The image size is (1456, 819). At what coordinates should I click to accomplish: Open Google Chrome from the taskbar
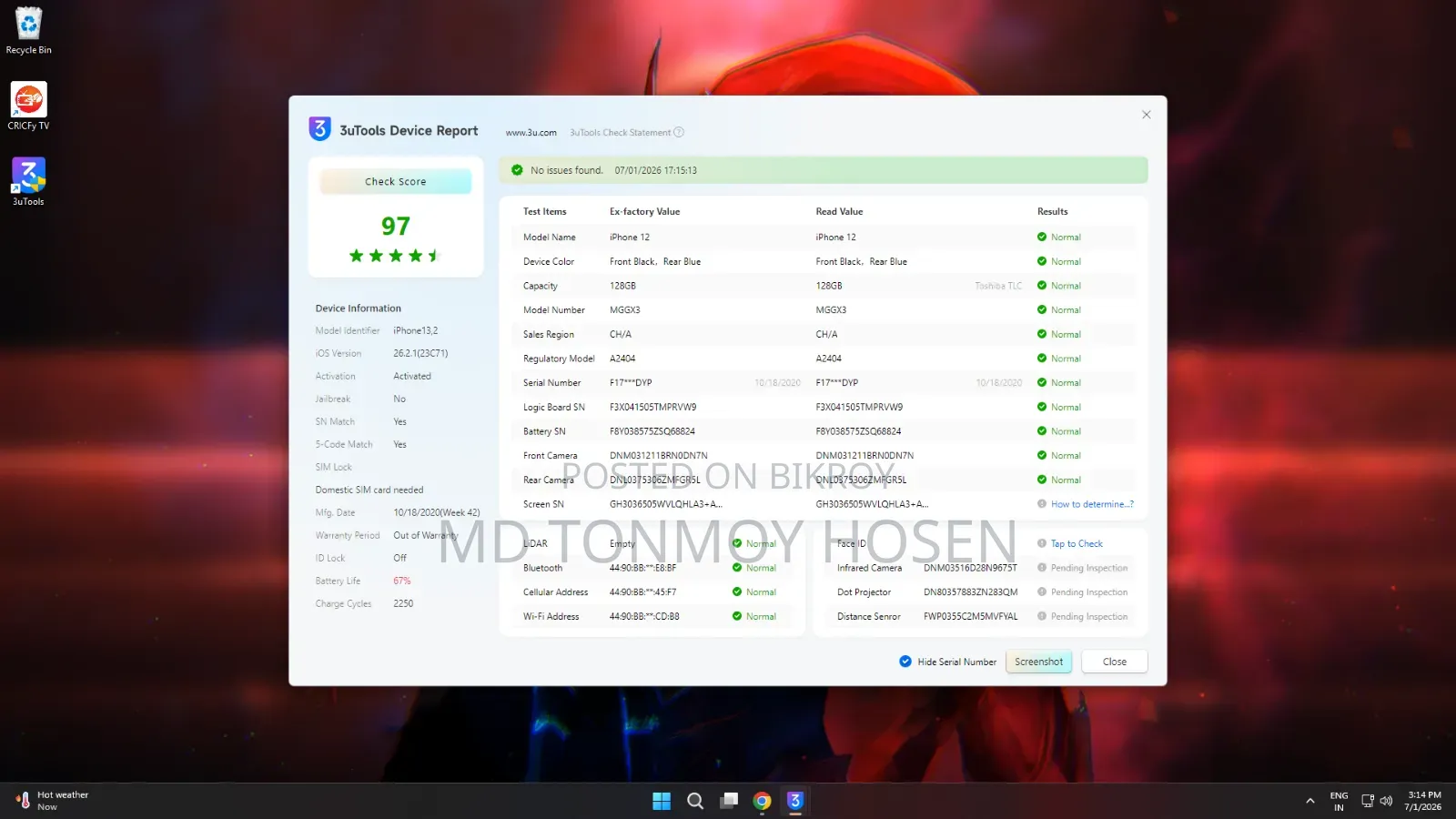(763, 801)
